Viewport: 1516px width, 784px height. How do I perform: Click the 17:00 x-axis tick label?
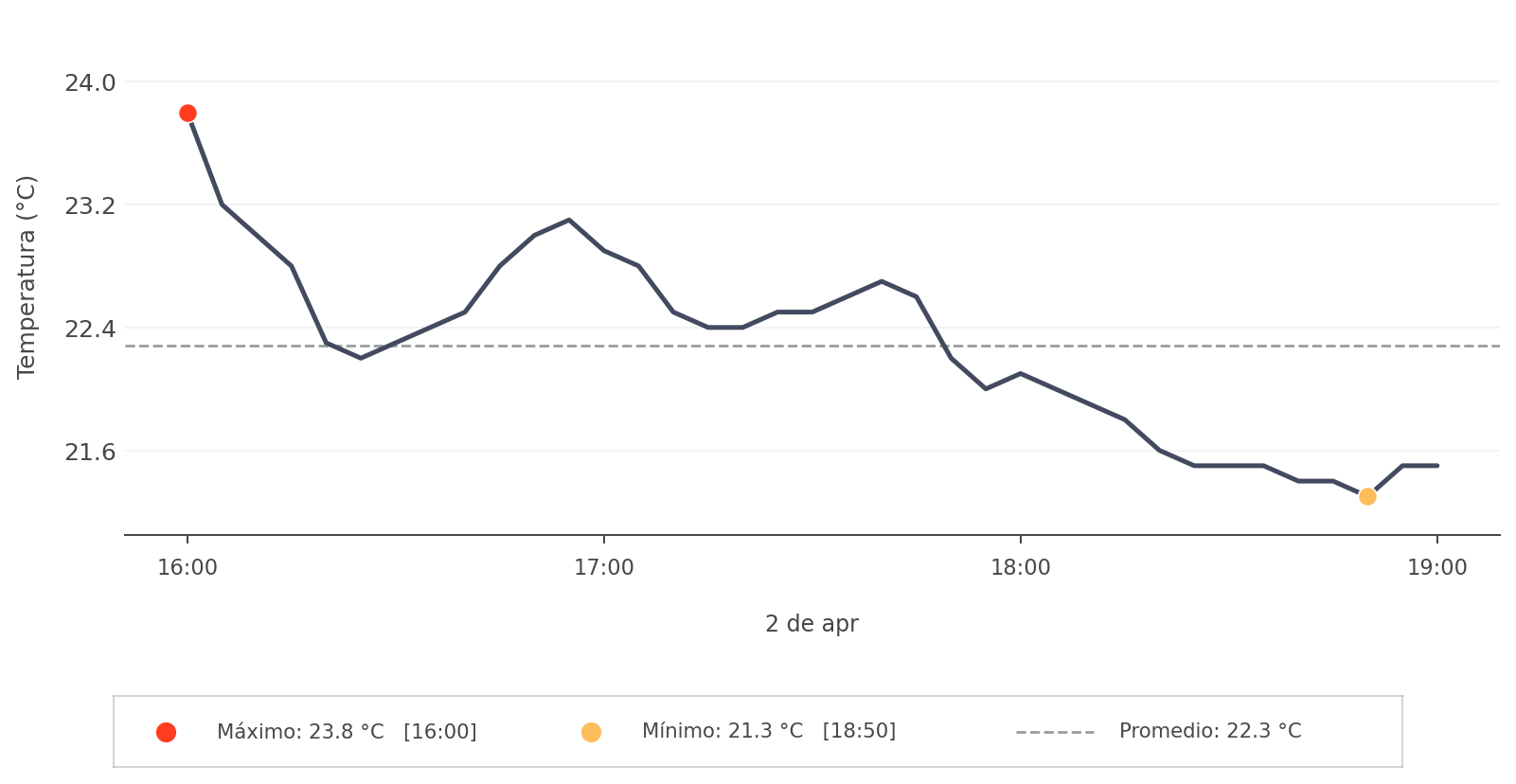pyautogui.click(x=604, y=568)
